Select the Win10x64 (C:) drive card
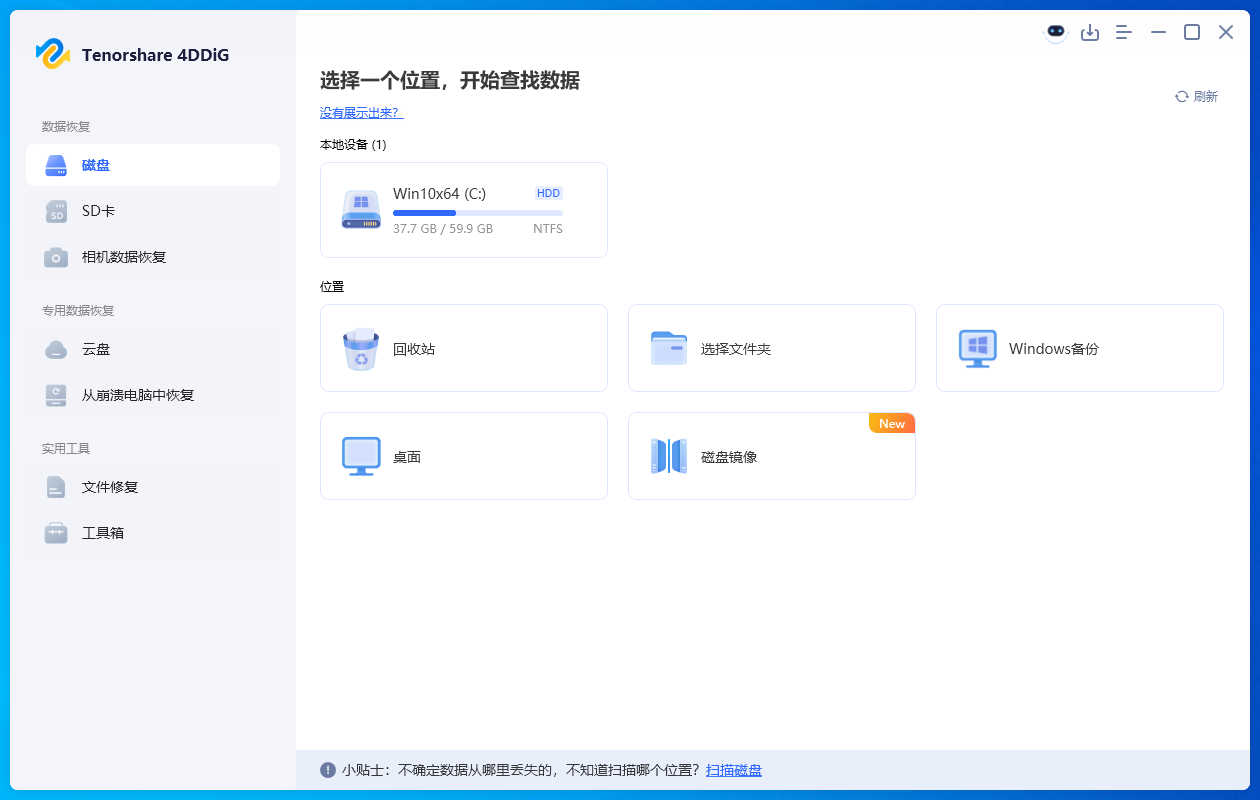The height and width of the screenshot is (800, 1260). tap(463, 210)
